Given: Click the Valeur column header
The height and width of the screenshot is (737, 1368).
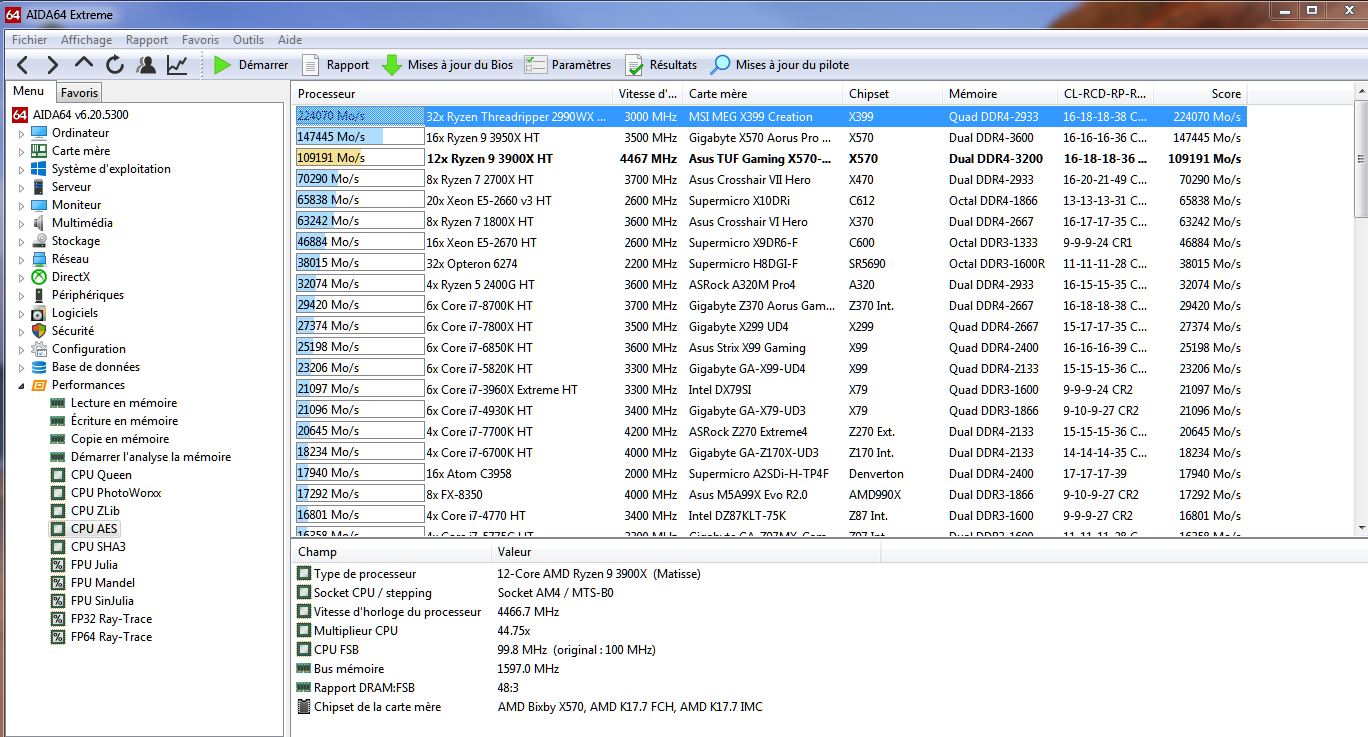Looking at the screenshot, I should pyautogui.click(x=687, y=552).
